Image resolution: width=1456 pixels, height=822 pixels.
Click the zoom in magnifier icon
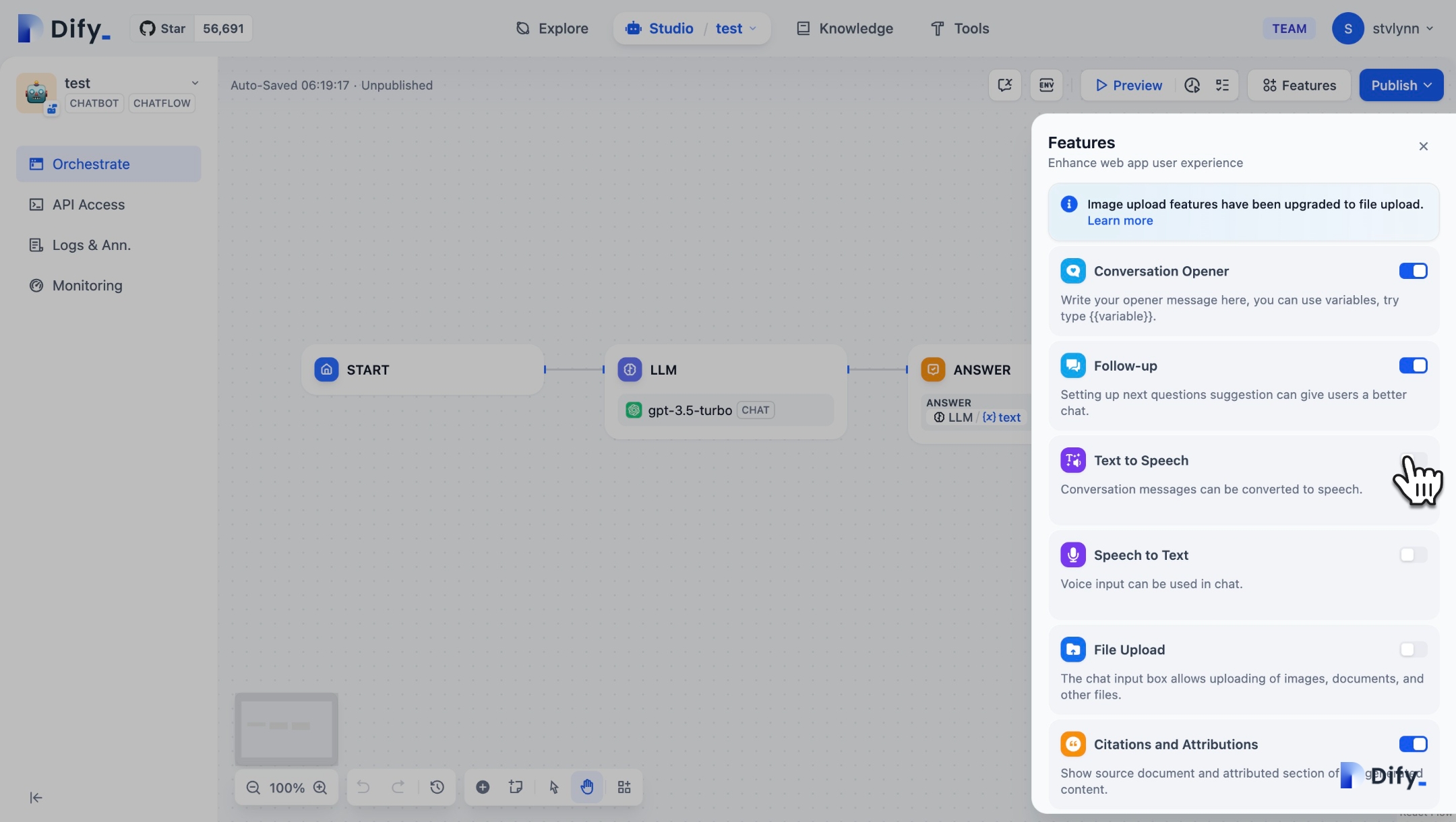pyautogui.click(x=320, y=788)
